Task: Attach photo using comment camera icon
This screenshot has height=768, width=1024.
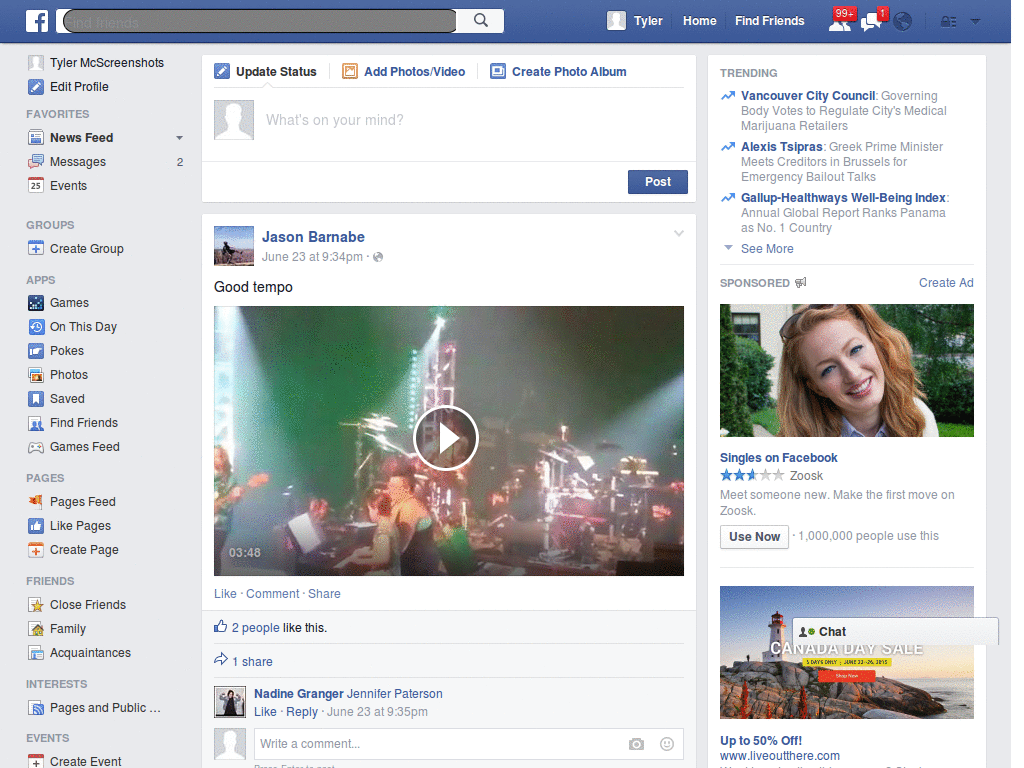Action: [637, 744]
